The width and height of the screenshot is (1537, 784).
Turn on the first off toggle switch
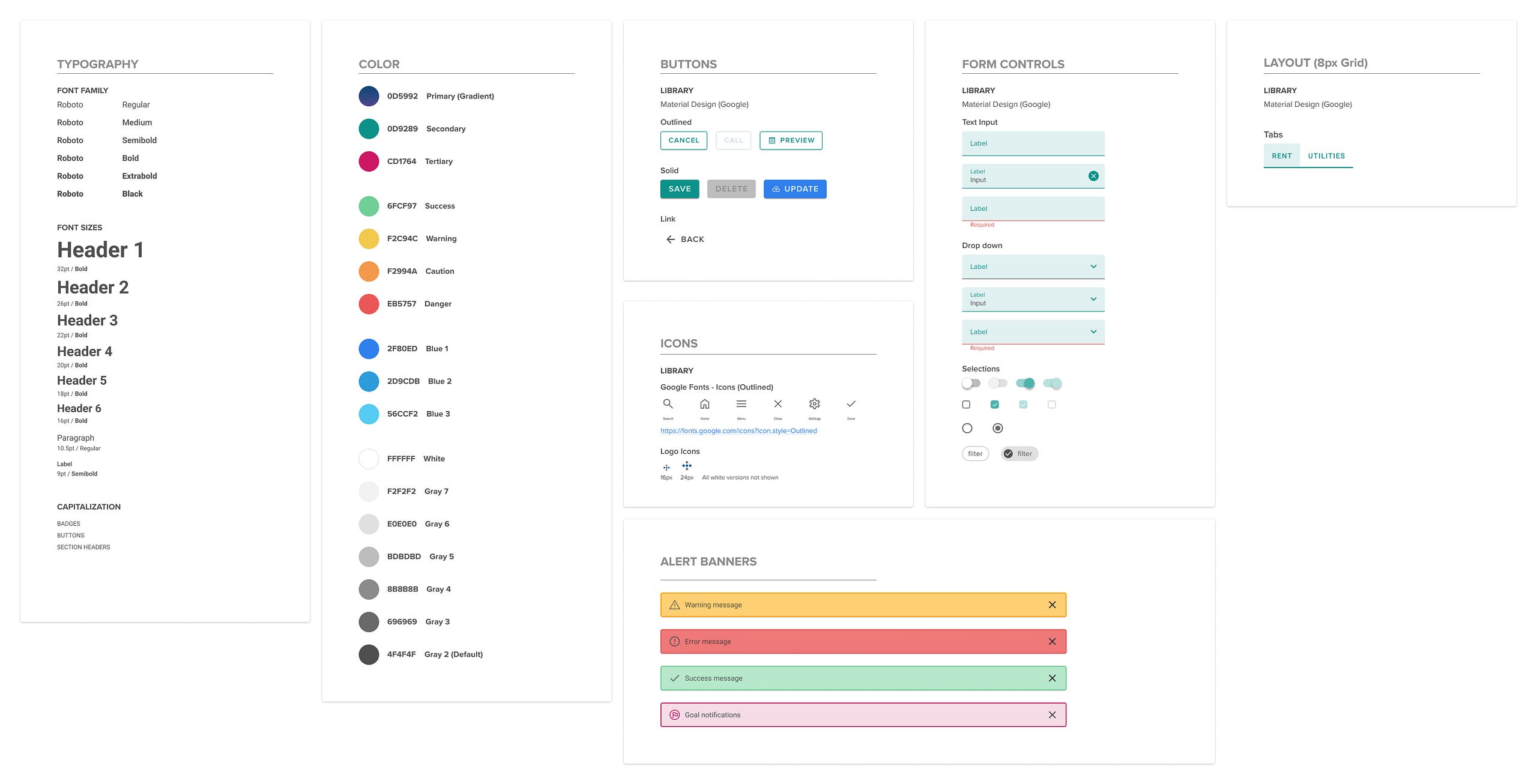tap(971, 383)
